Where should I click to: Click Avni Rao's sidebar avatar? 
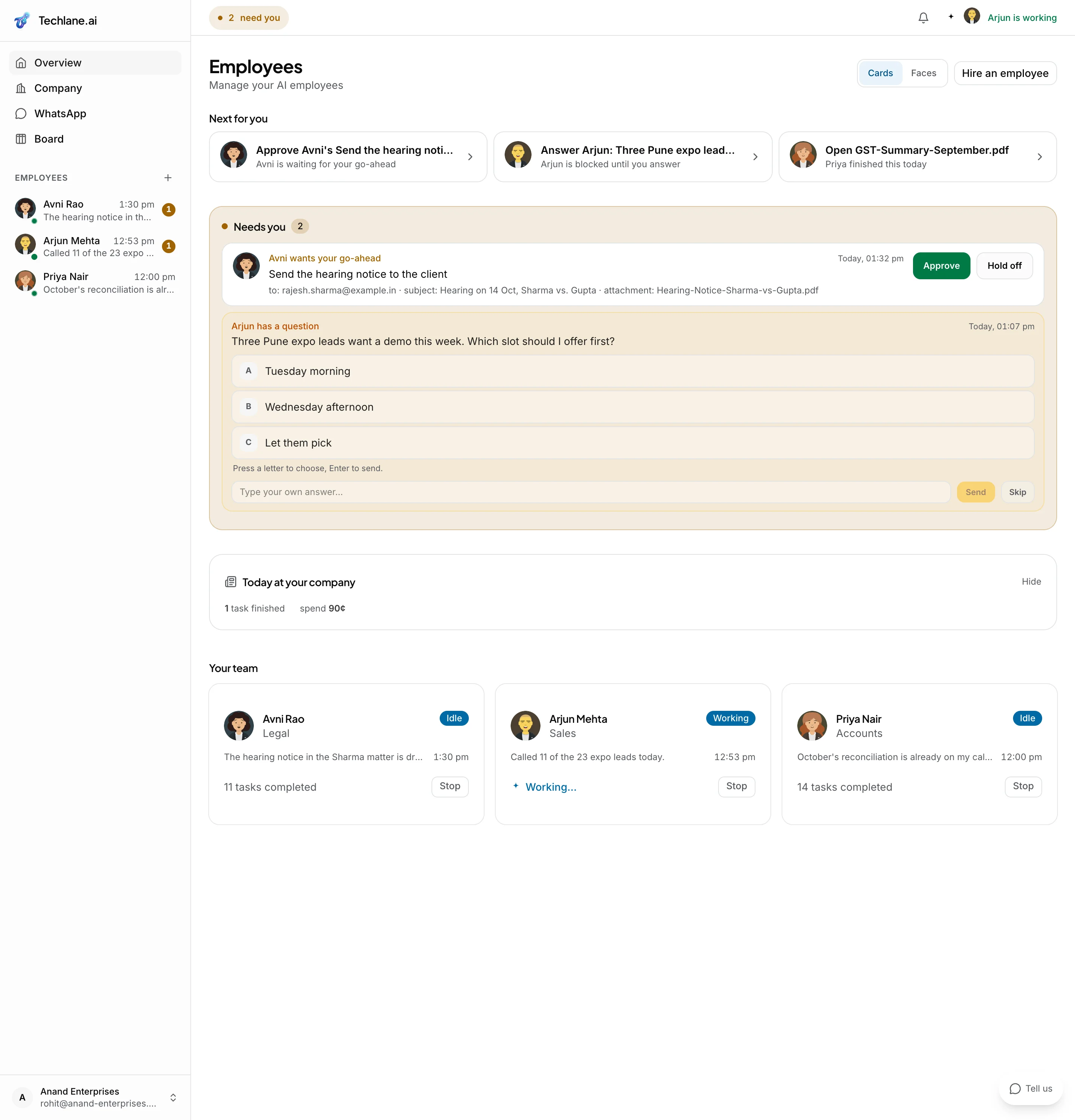click(x=25, y=209)
